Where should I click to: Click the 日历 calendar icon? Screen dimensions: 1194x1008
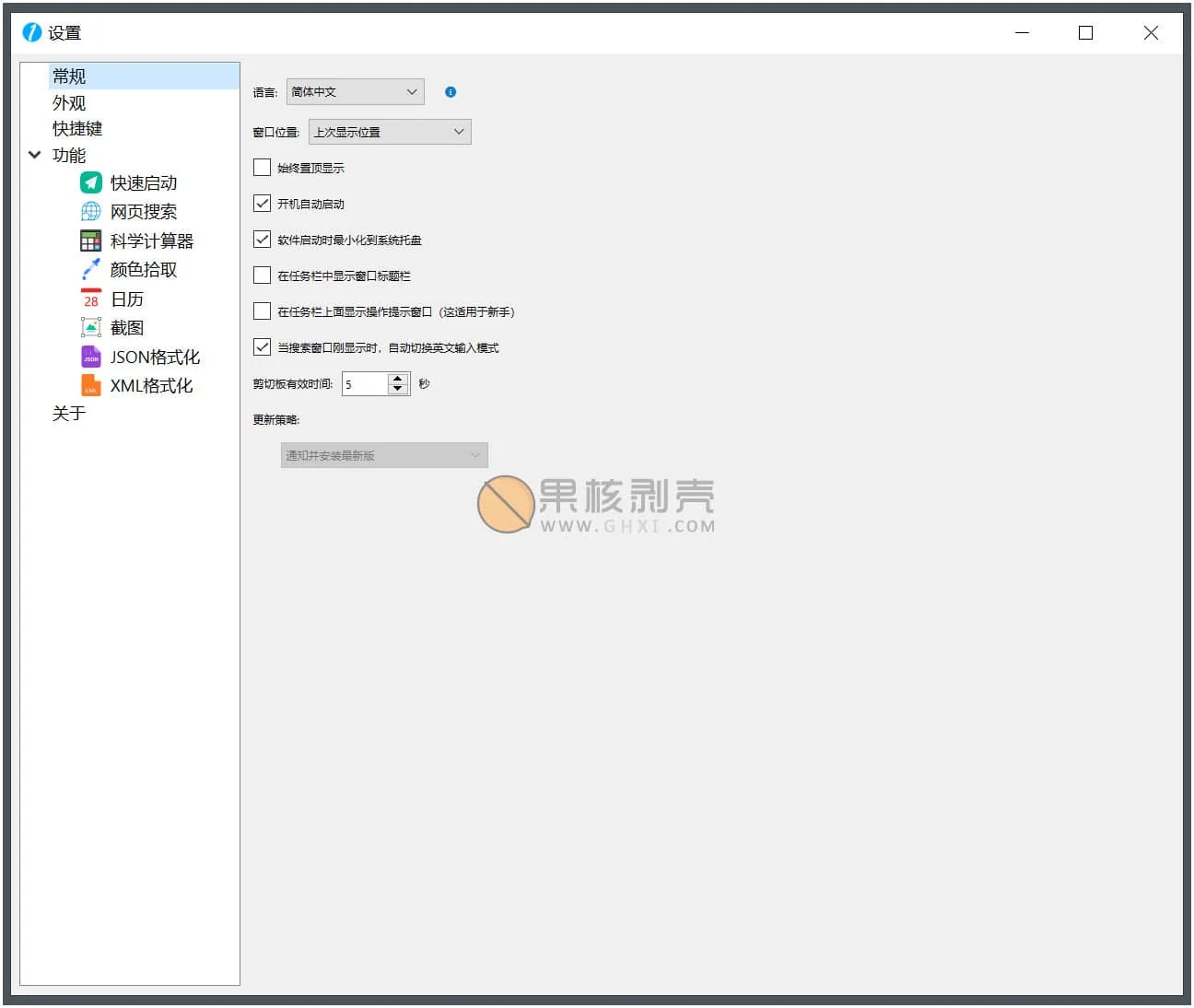click(89, 299)
